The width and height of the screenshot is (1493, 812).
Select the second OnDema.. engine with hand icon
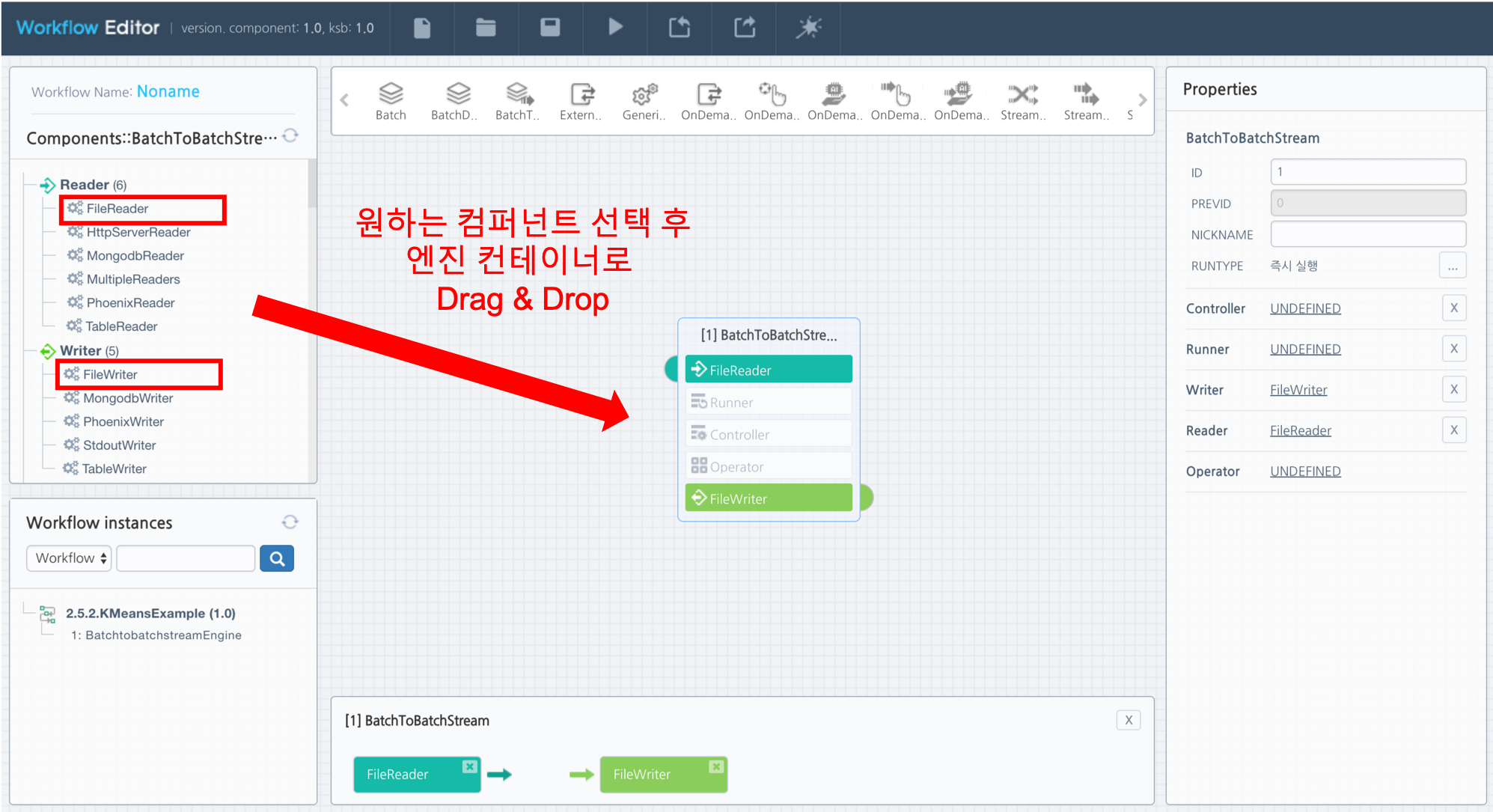click(772, 101)
